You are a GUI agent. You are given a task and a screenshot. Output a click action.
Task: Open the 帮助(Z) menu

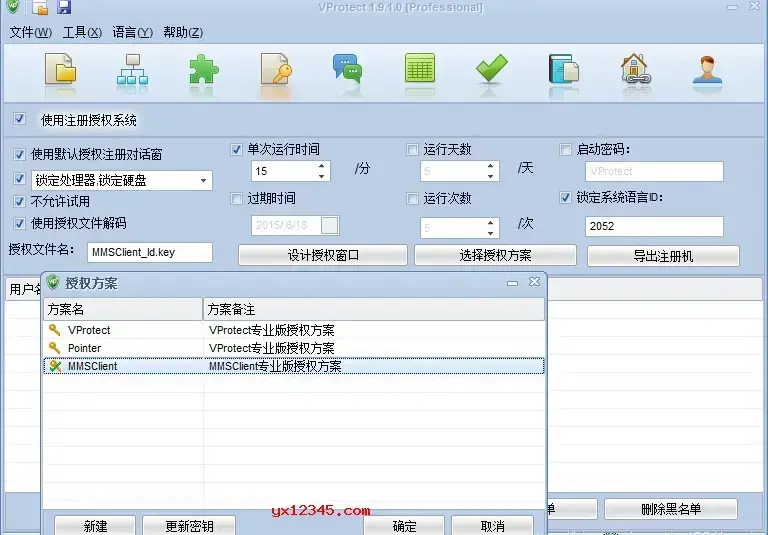click(x=183, y=32)
